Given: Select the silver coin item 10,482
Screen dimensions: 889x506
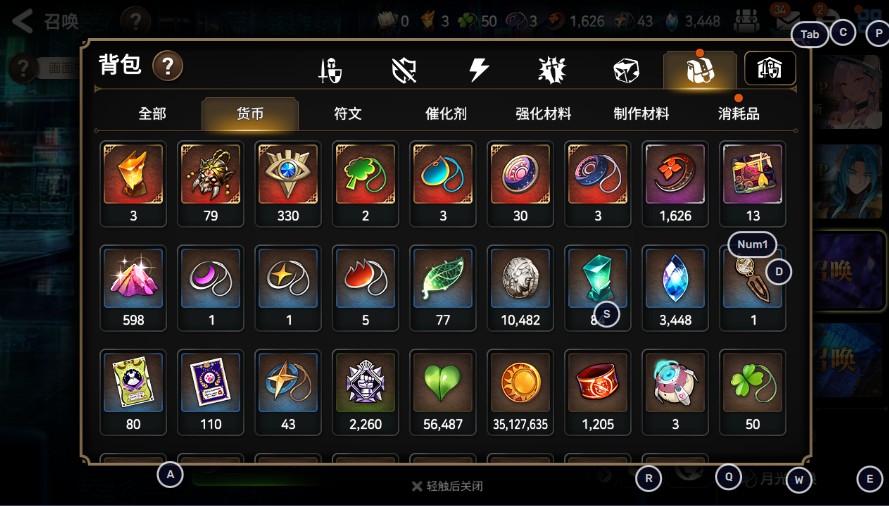Looking at the screenshot, I should (520, 288).
